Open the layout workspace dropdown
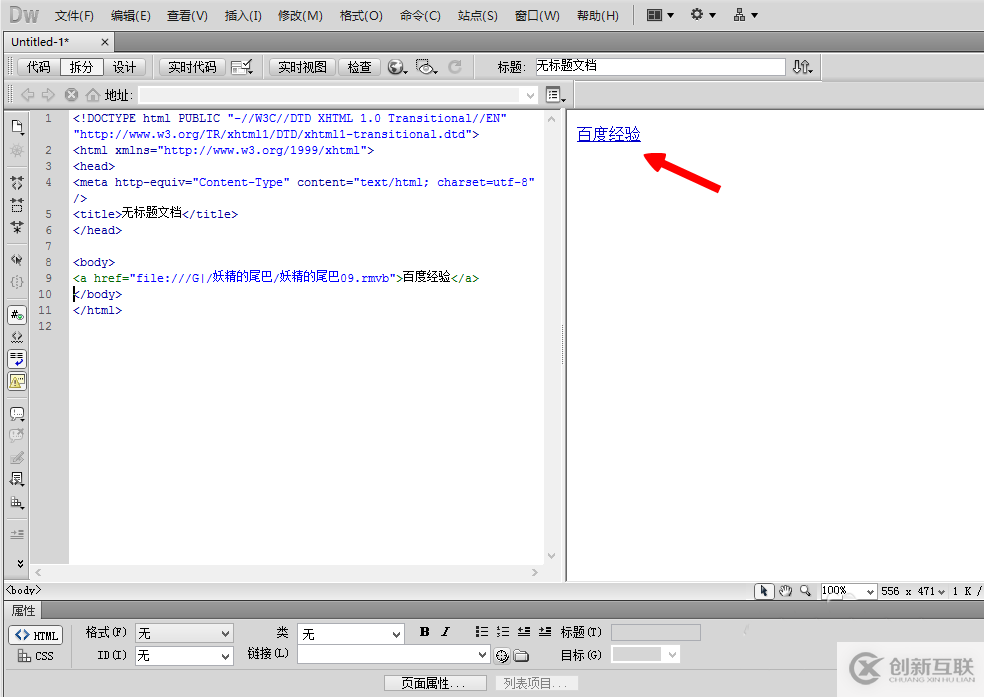 coord(660,15)
